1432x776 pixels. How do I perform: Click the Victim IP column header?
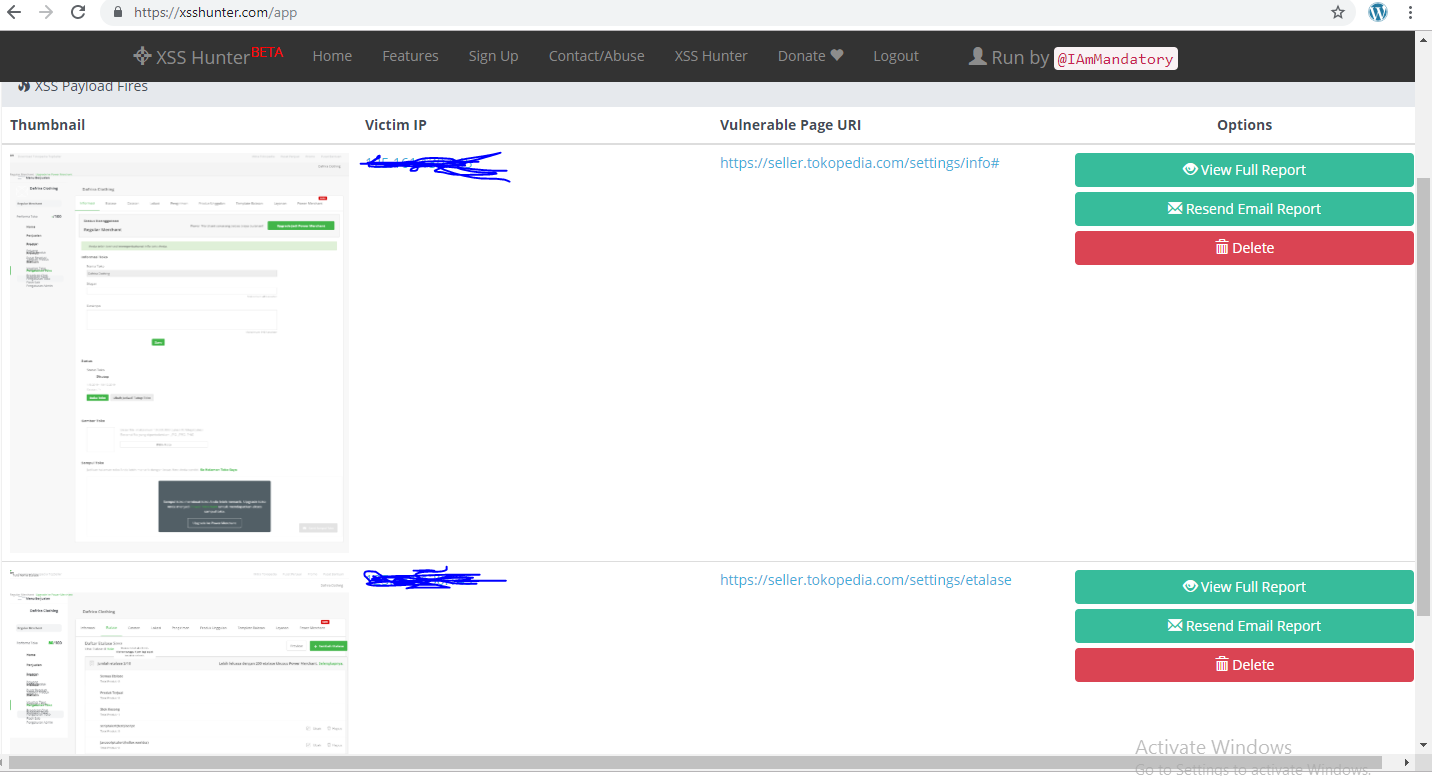(x=395, y=125)
